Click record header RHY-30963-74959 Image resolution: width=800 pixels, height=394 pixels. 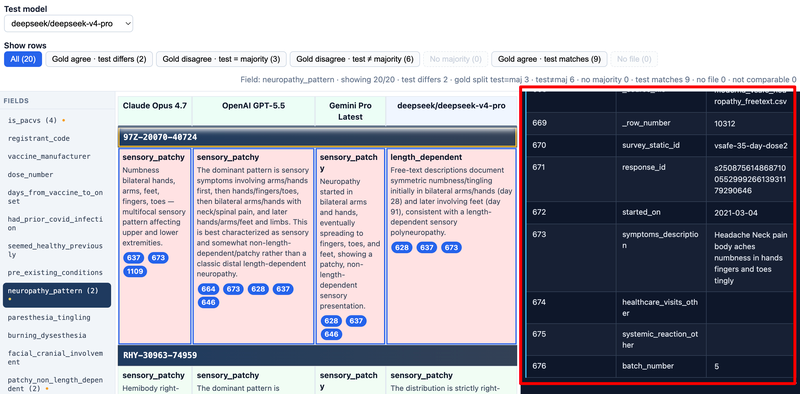coord(317,355)
